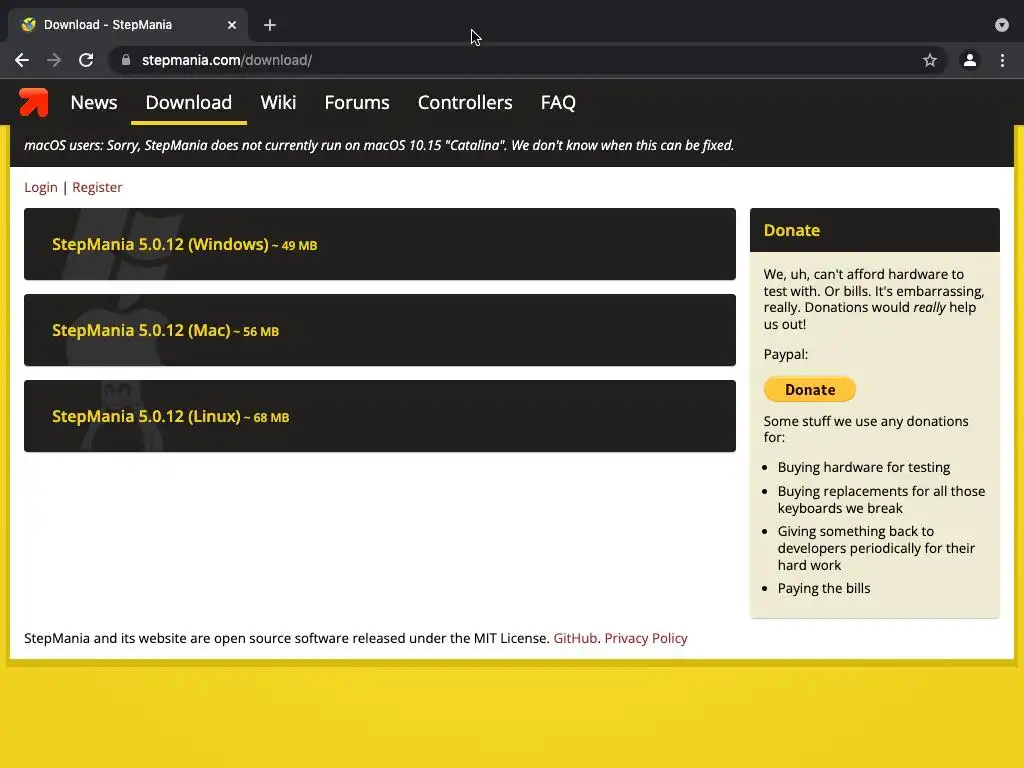
Task: Go back with the browser back arrow
Action: [22, 60]
